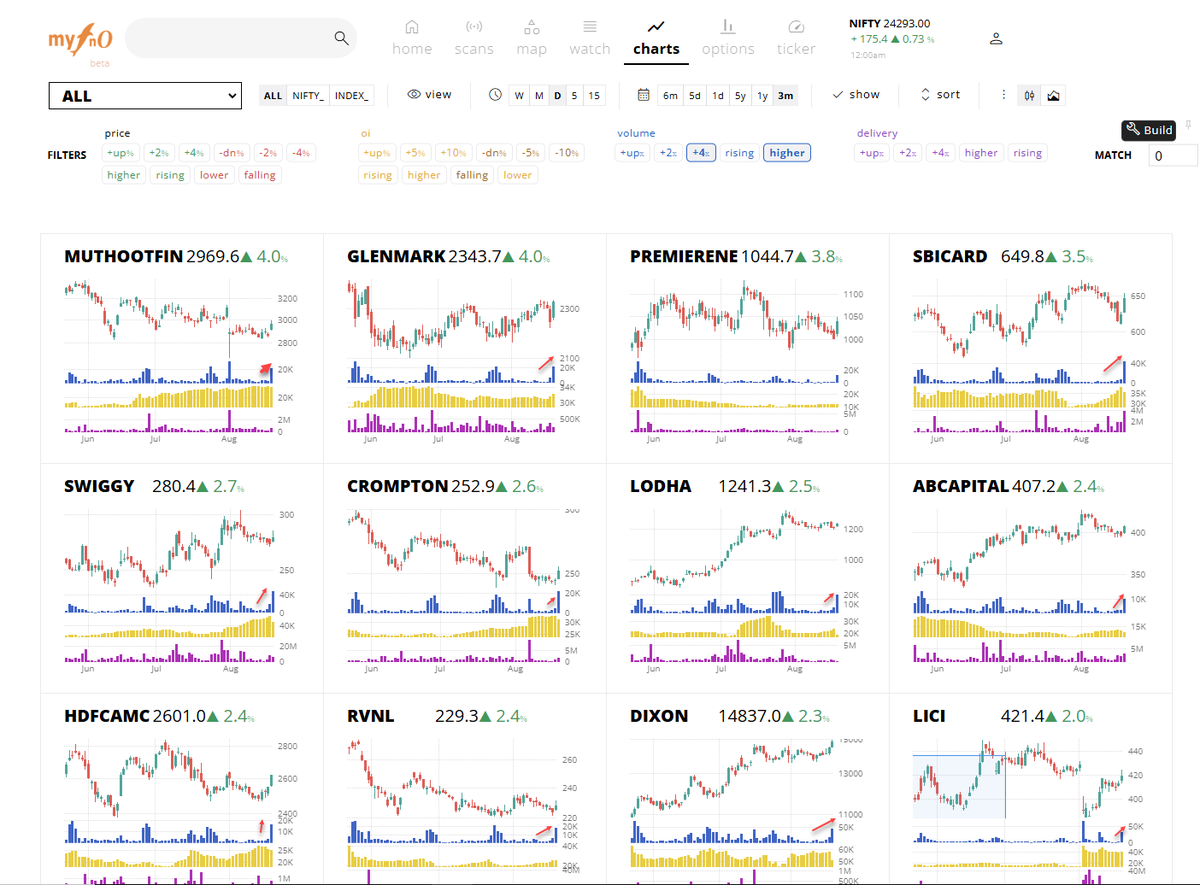This screenshot has height=885, width=1200.
Task: Open the watch tab
Action: [590, 38]
